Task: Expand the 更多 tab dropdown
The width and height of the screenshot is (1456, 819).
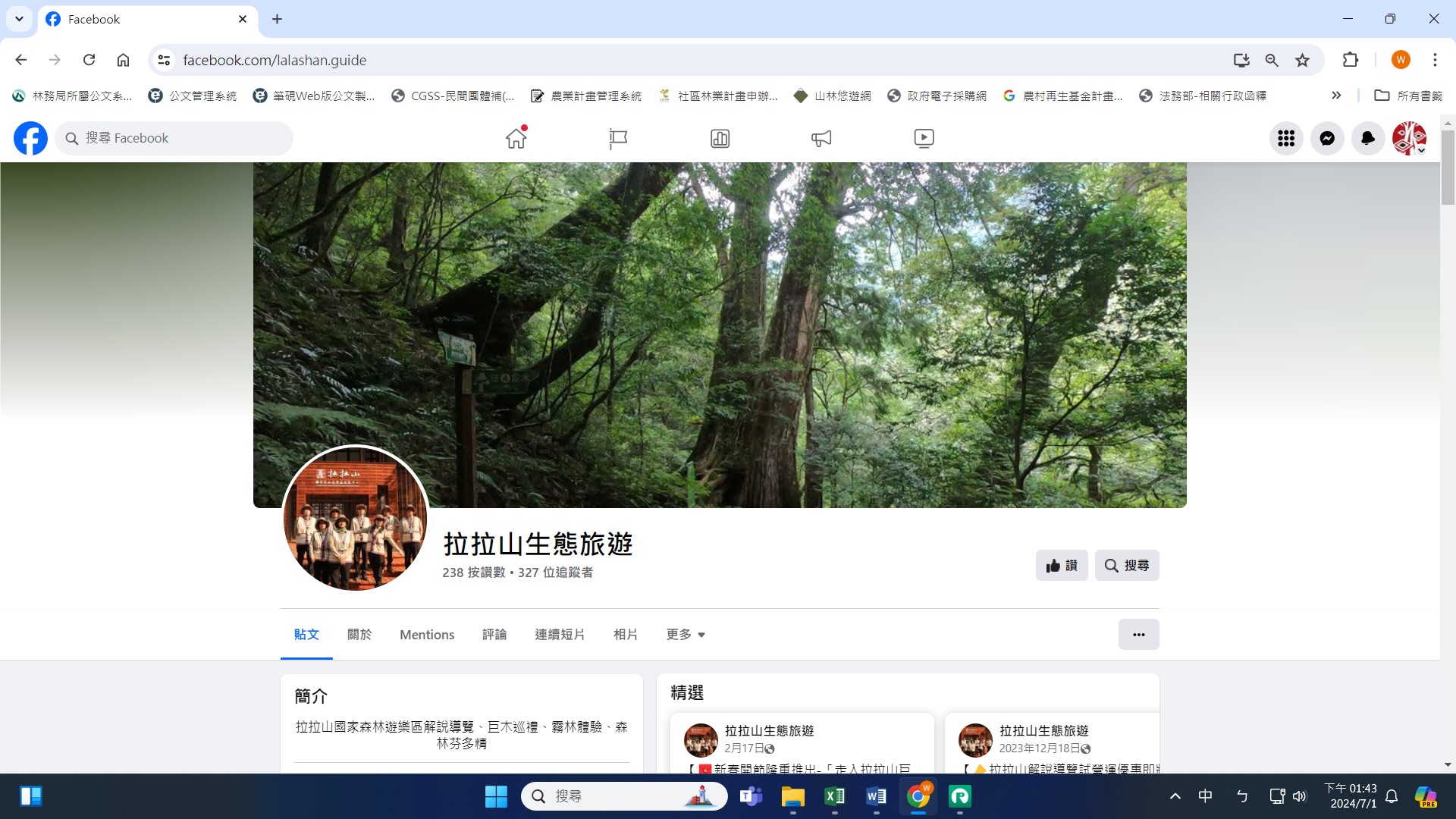Action: coord(686,635)
